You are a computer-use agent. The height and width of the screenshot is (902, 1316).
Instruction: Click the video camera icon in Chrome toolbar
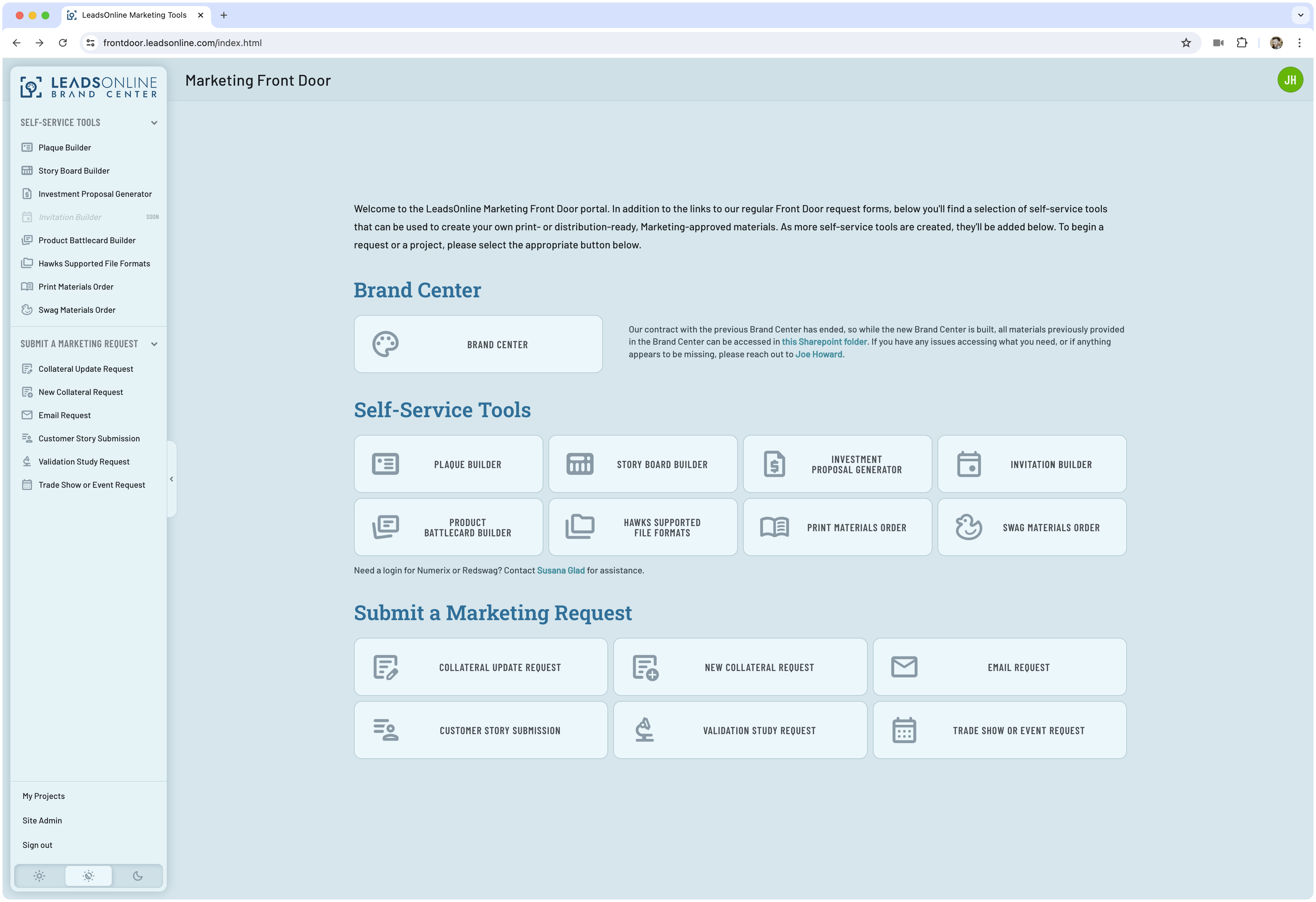pyautogui.click(x=1219, y=43)
